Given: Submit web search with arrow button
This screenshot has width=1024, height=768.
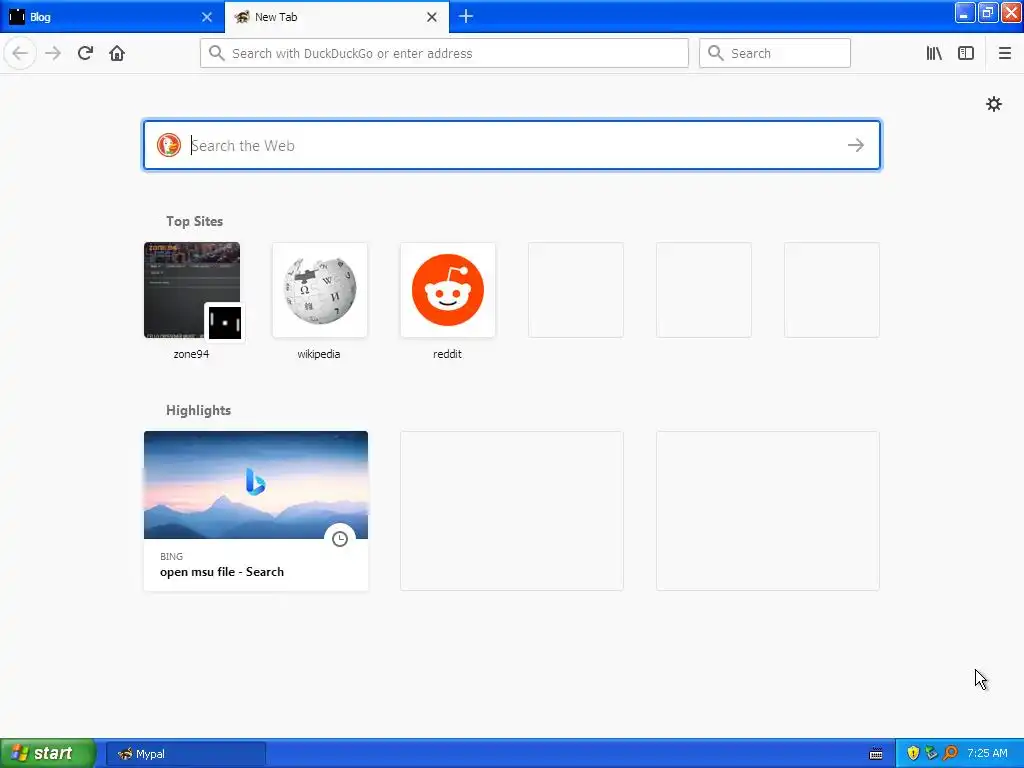Looking at the screenshot, I should pyautogui.click(x=856, y=145).
